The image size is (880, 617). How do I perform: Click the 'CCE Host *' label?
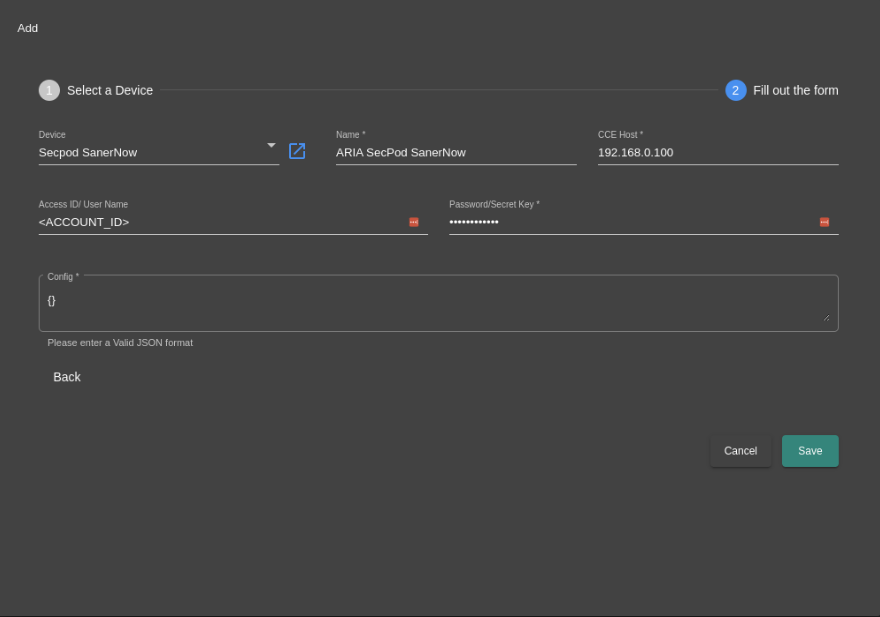tap(620, 135)
